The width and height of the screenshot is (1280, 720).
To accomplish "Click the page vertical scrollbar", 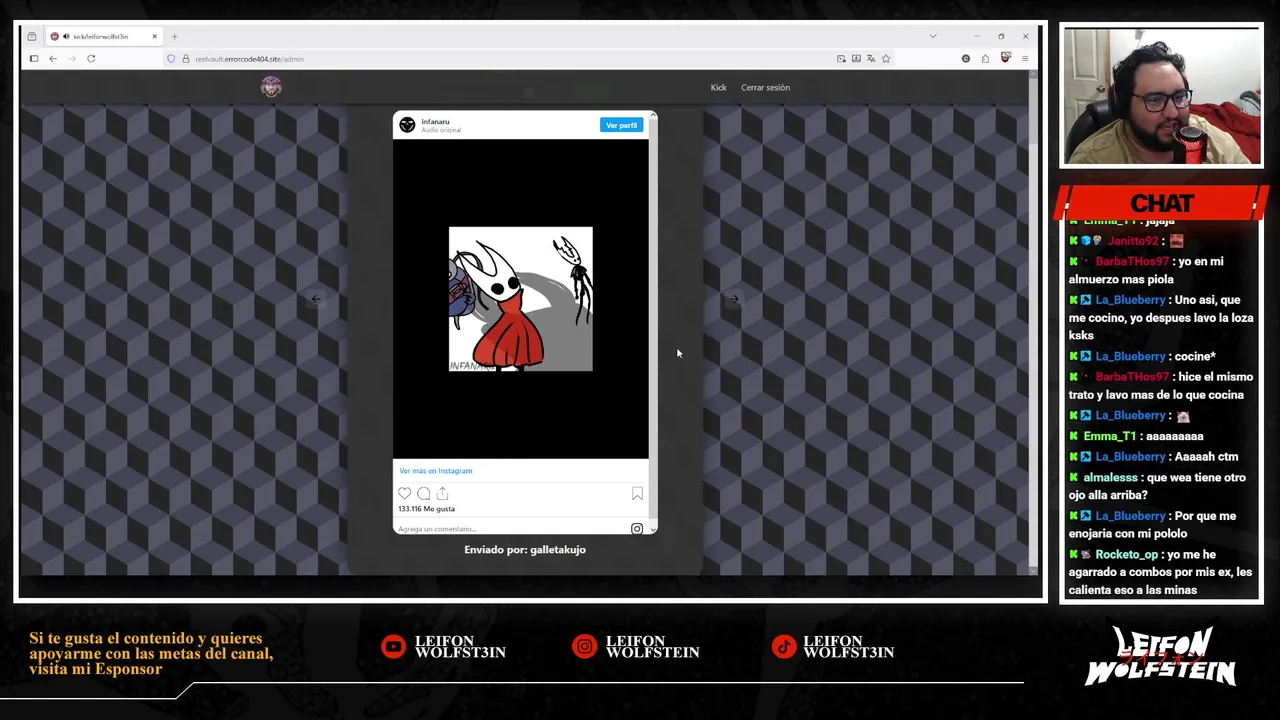I will pyautogui.click(x=1033, y=320).
